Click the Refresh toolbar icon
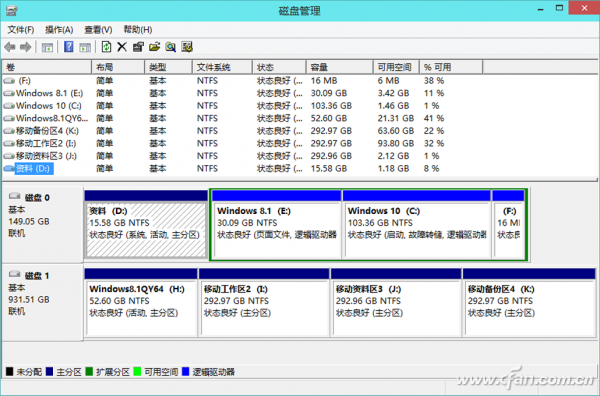This screenshot has height=396, width=600. [x=106, y=47]
